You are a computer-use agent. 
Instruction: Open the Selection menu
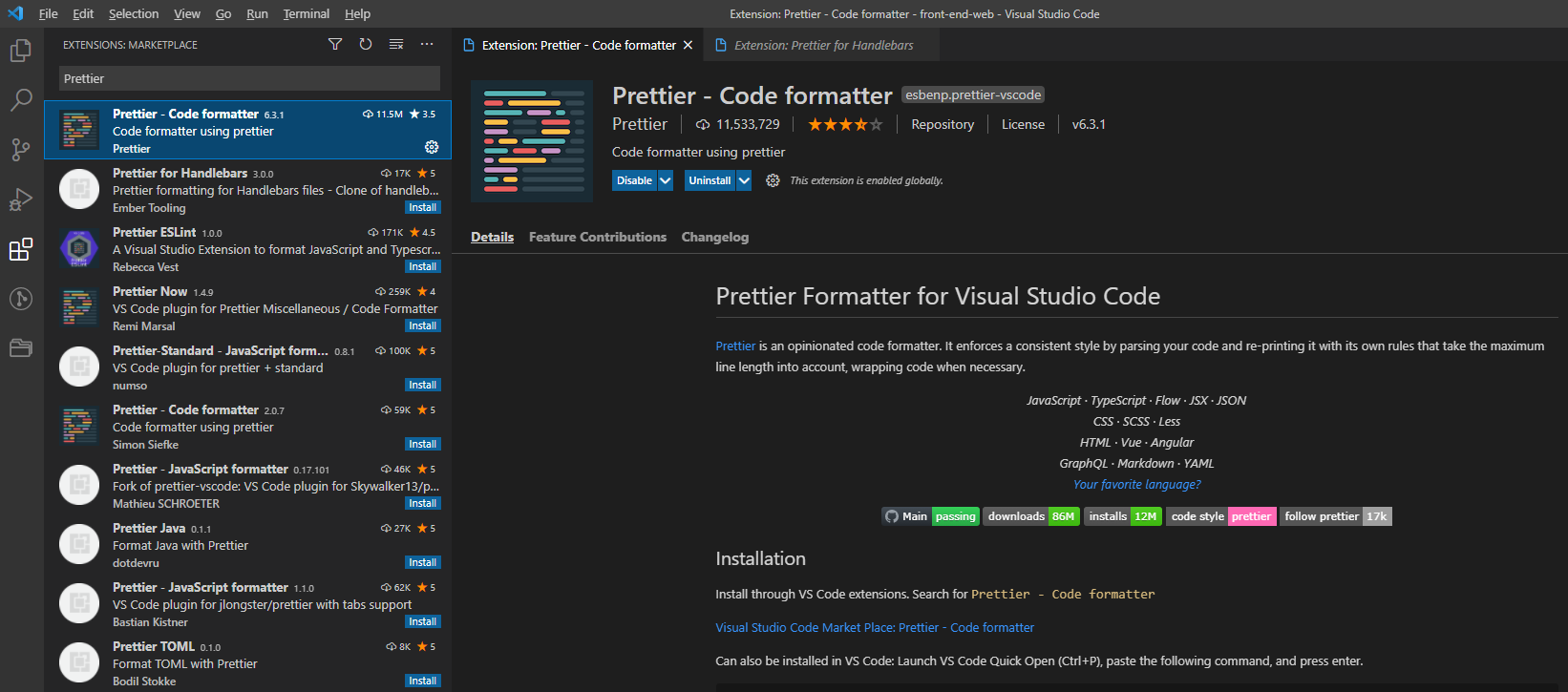coord(134,13)
